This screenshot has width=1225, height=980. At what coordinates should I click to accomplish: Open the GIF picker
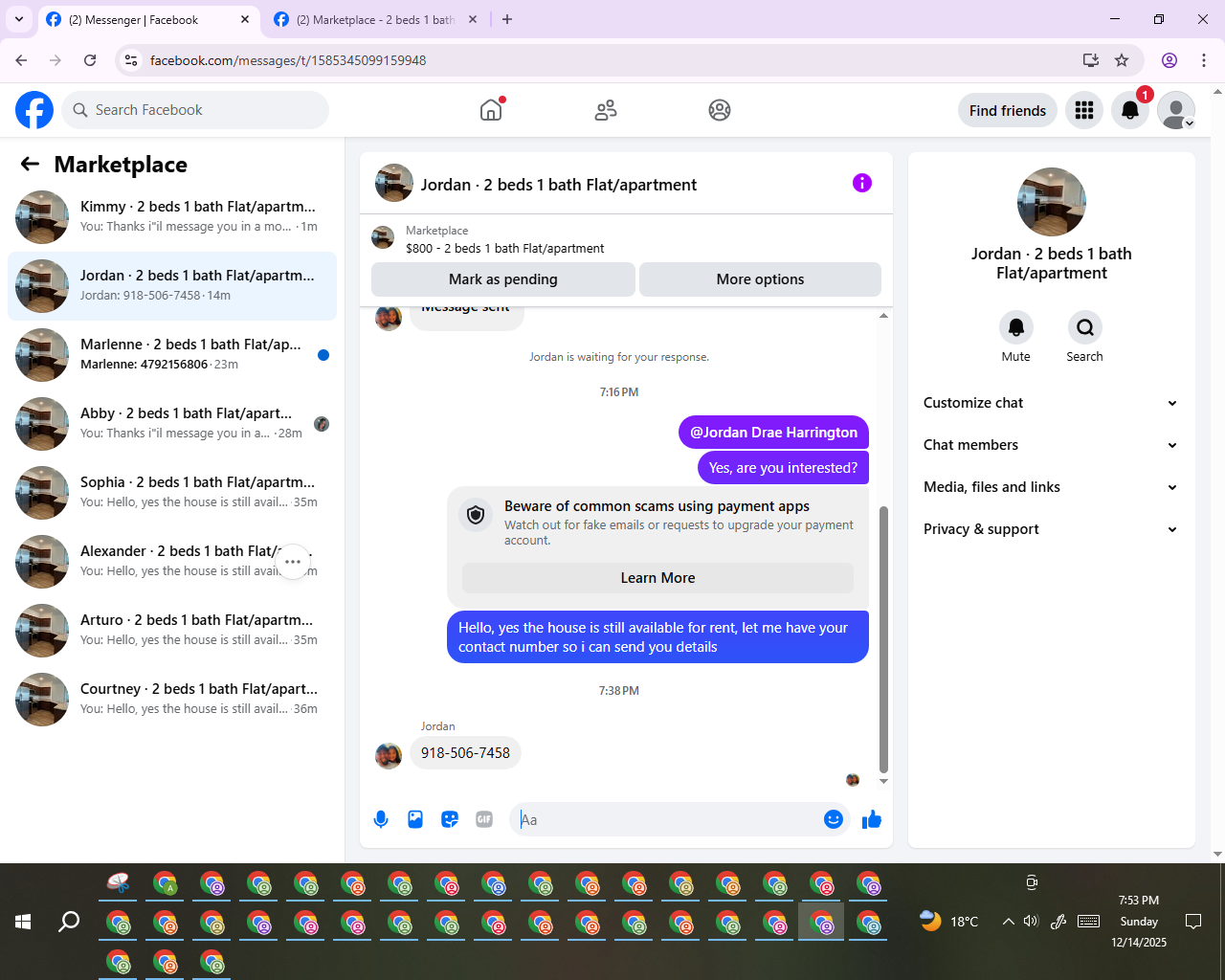point(484,819)
